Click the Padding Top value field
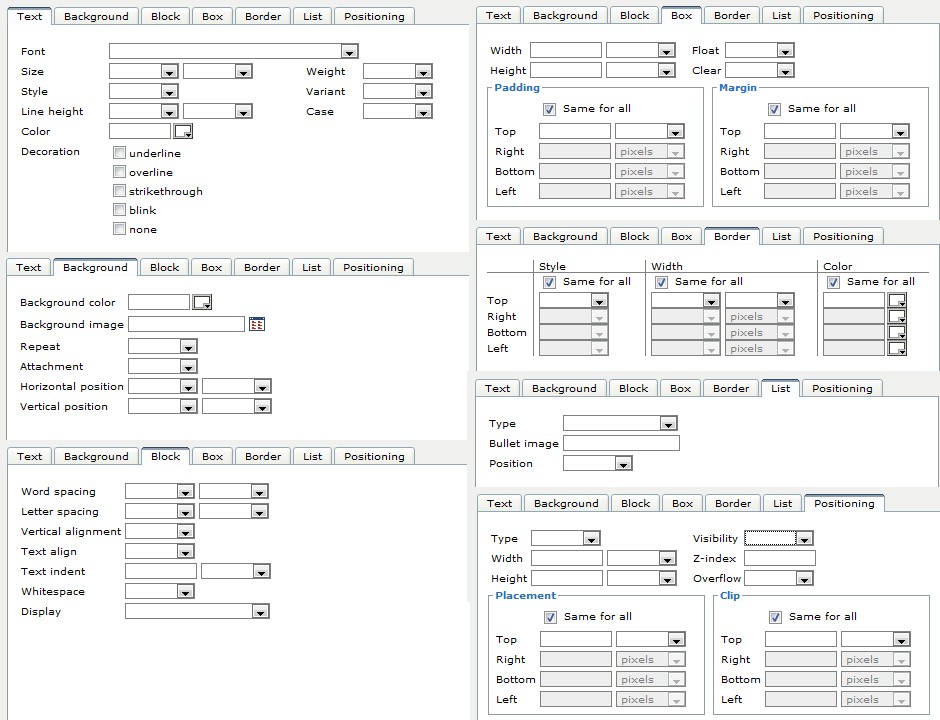 click(x=575, y=131)
